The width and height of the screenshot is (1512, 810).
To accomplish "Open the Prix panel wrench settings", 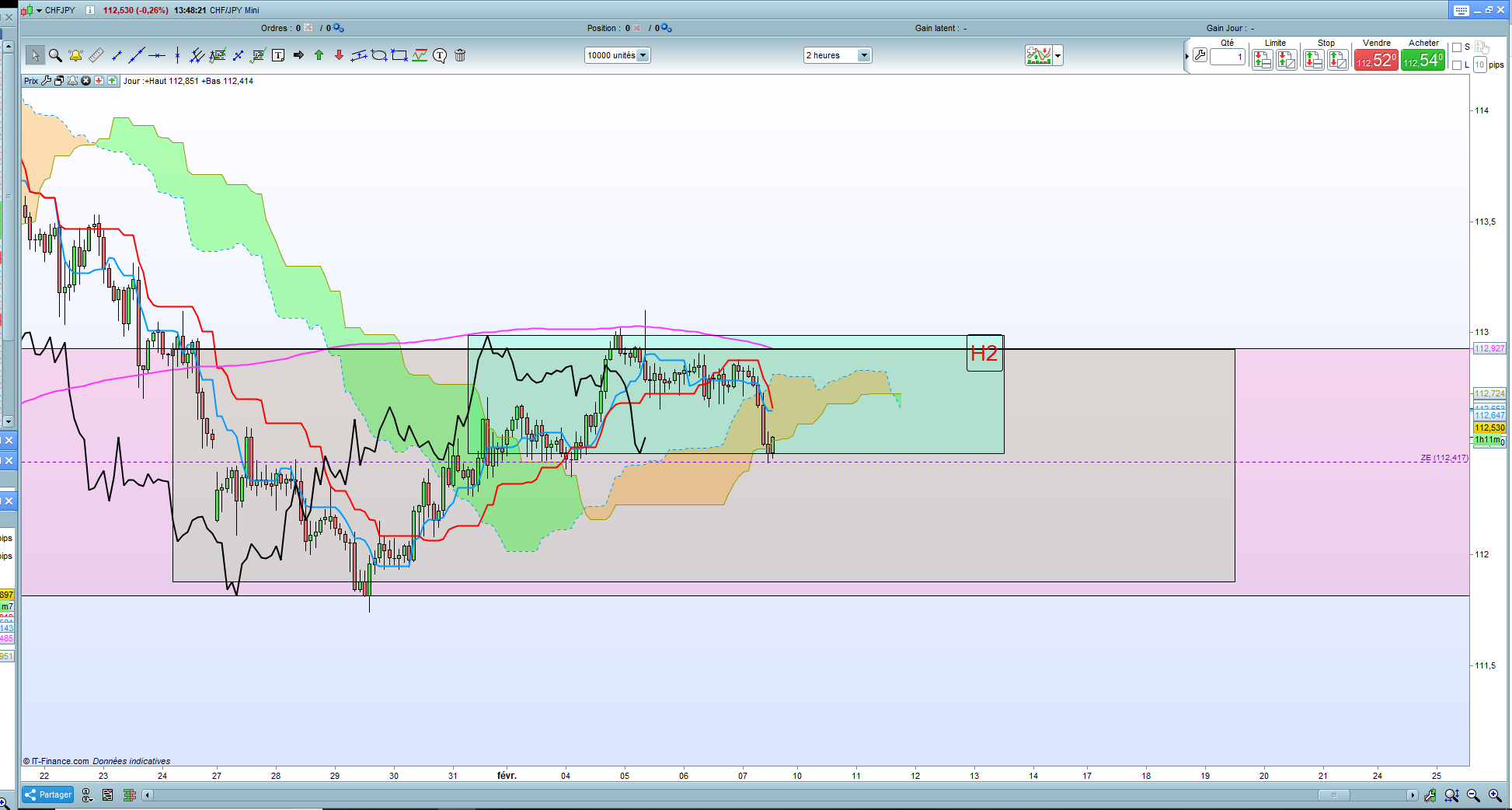I will coord(47,81).
